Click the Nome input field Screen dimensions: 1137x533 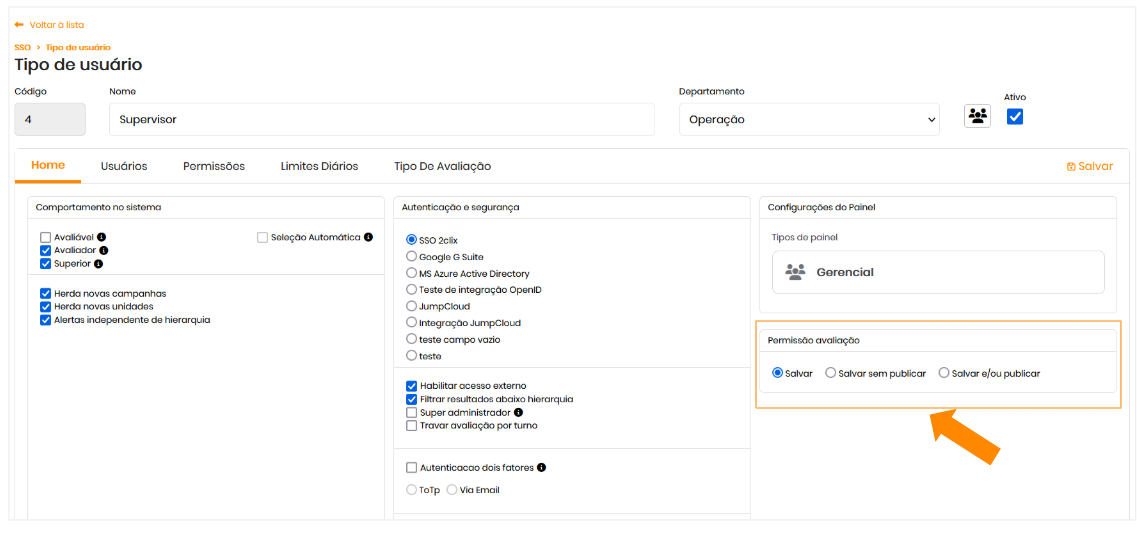pos(381,119)
